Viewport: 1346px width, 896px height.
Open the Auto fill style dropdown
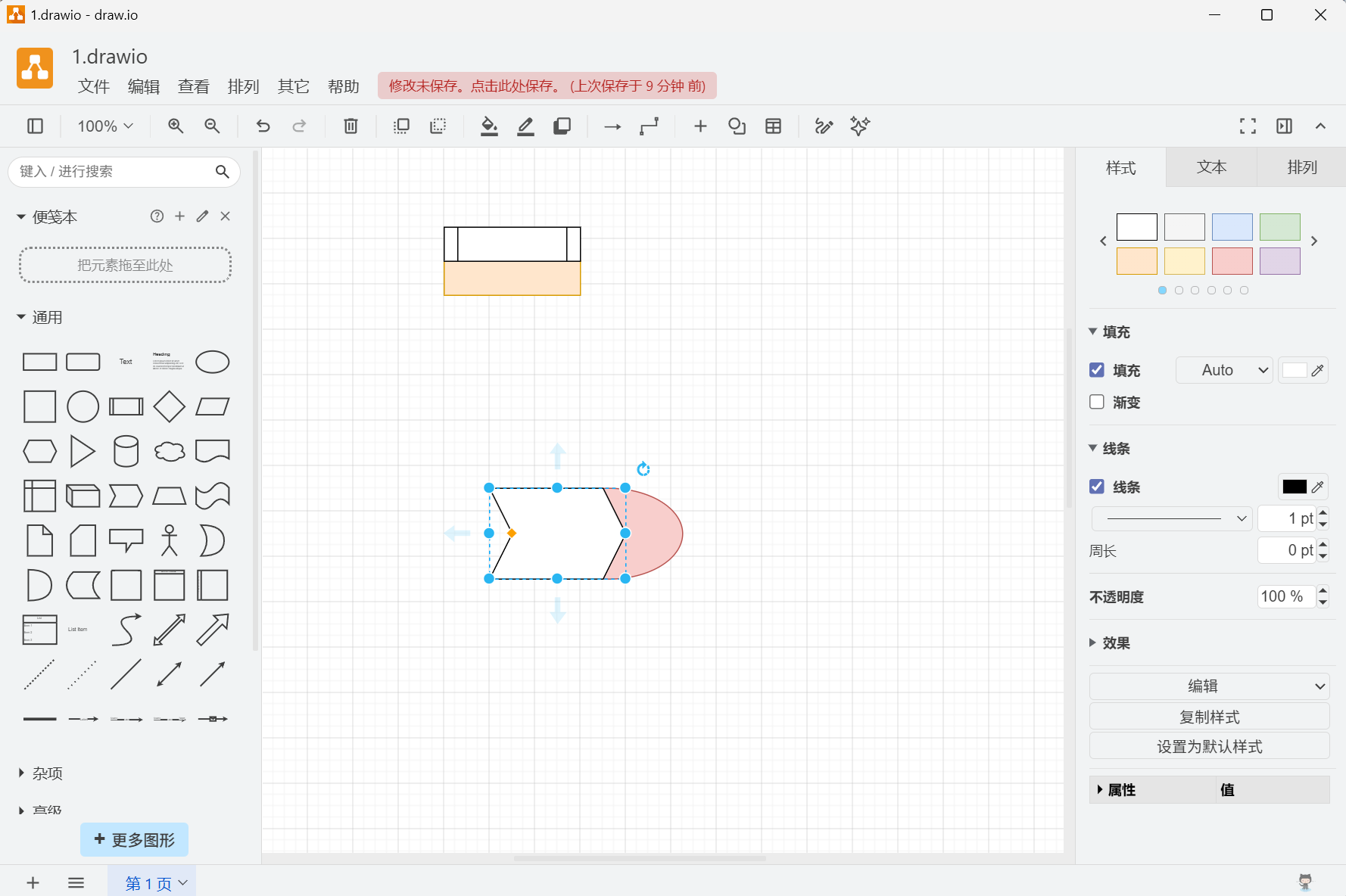pos(1224,370)
